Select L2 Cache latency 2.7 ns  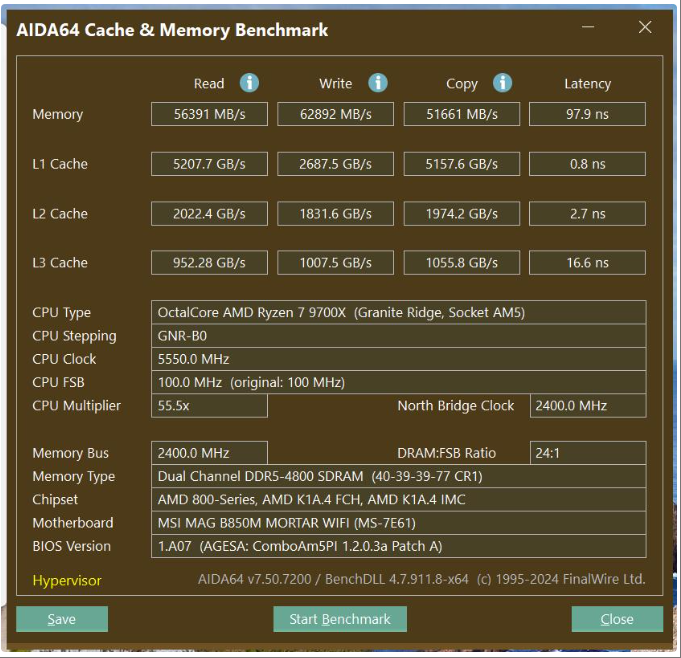(587, 214)
